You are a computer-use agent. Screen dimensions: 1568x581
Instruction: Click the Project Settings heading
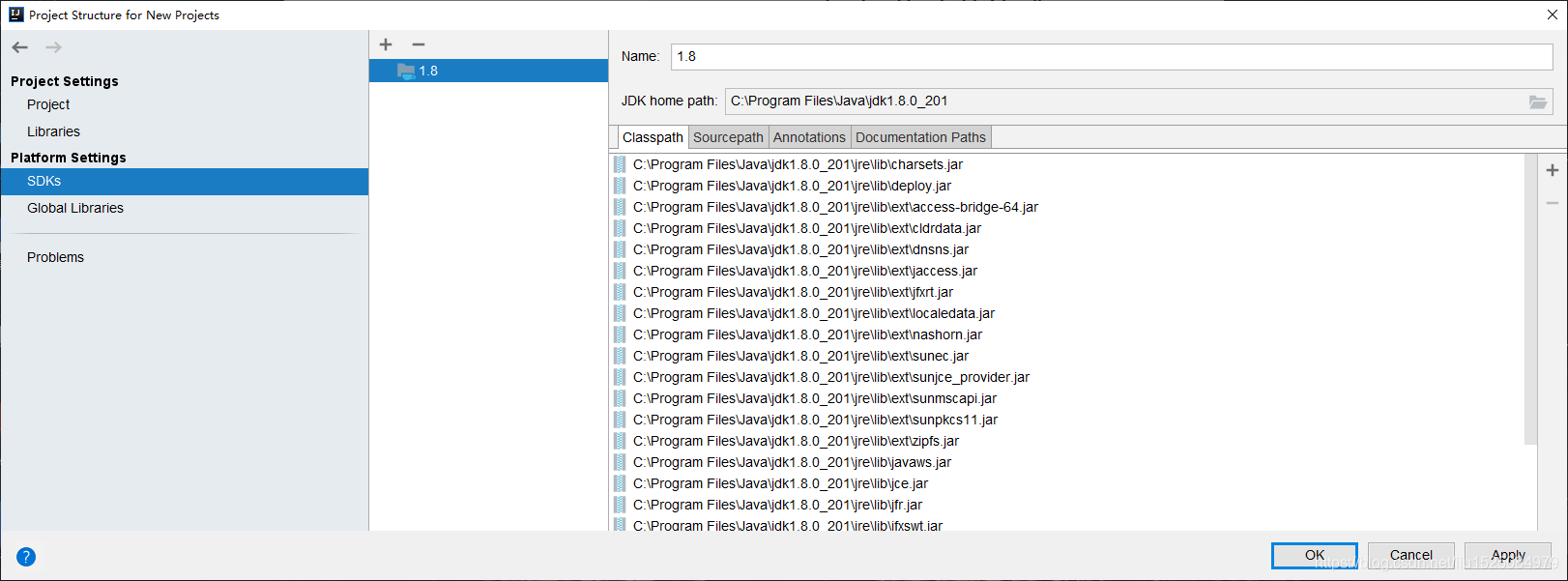65,81
